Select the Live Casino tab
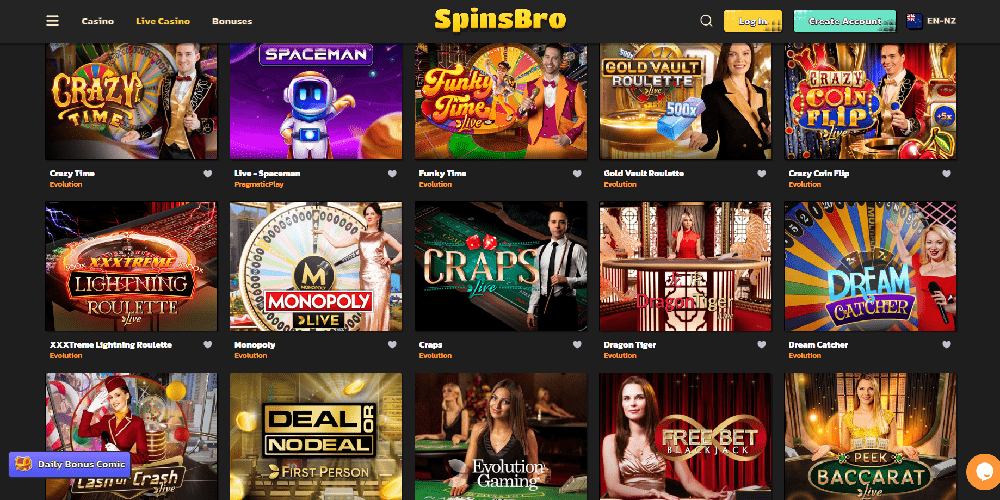Viewport: 1000px width, 500px height. [x=163, y=21]
